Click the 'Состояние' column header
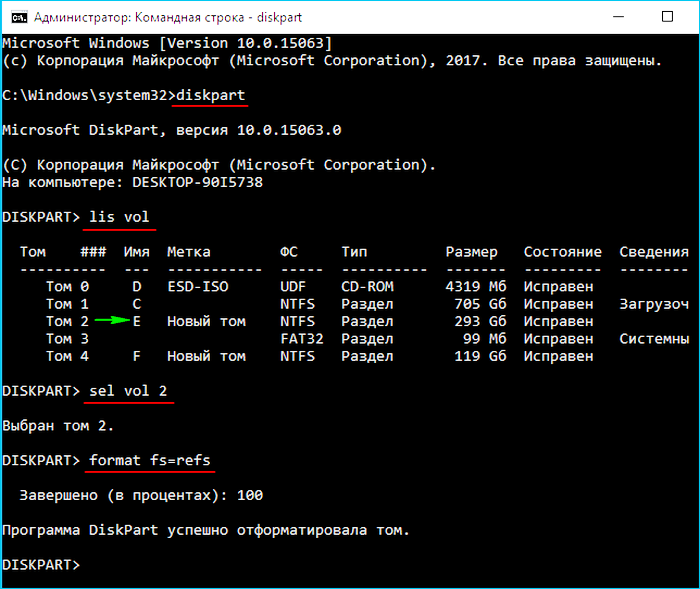The image size is (700, 589). click(562, 252)
